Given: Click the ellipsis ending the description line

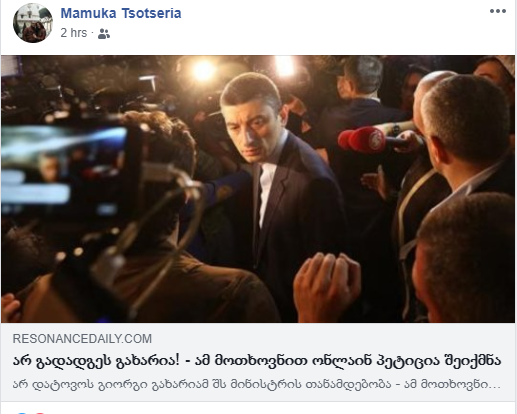Looking at the screenshot, I should click(x=494, y=386).
